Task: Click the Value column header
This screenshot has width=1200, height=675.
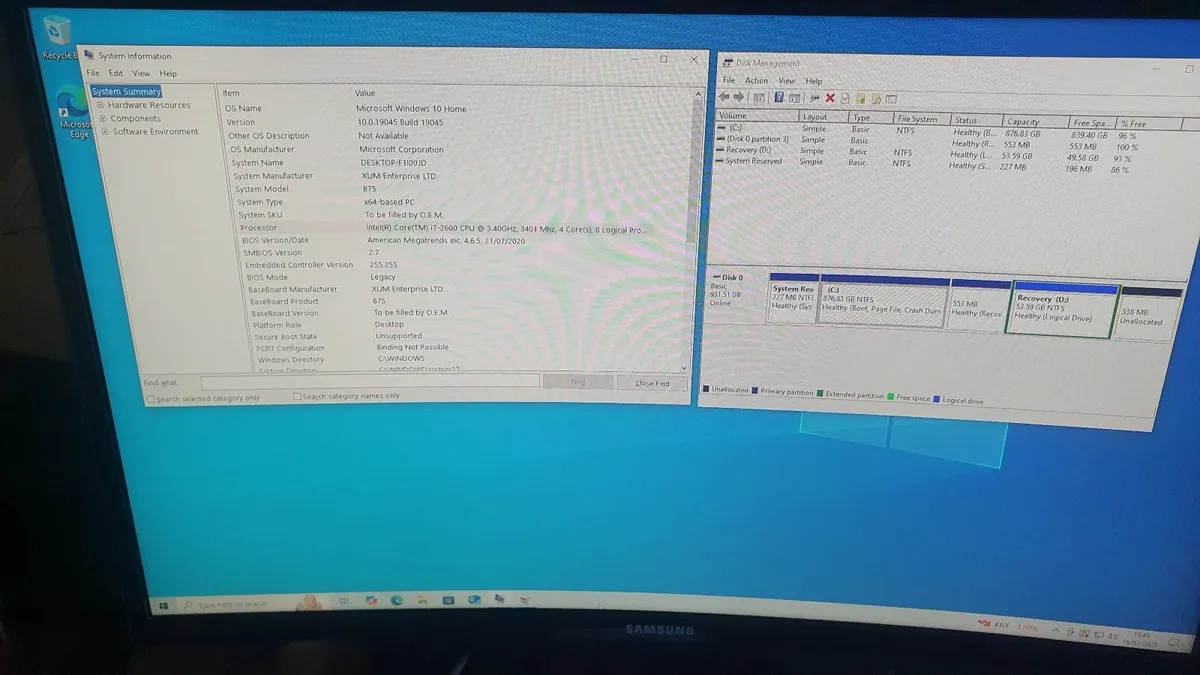Action: click(520, 93)
